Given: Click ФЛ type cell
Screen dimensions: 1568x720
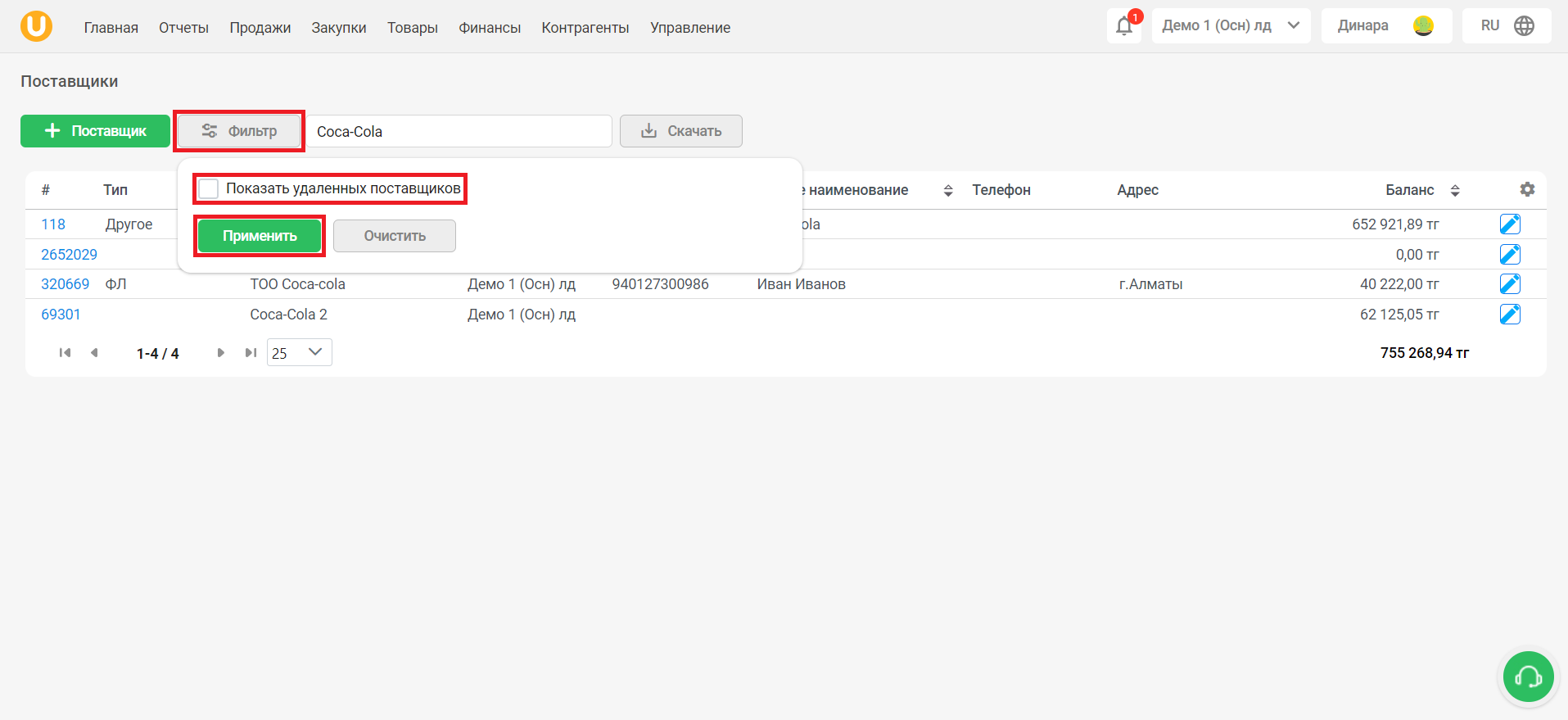Looking at the screenshot, I should [x=116, y=284].
